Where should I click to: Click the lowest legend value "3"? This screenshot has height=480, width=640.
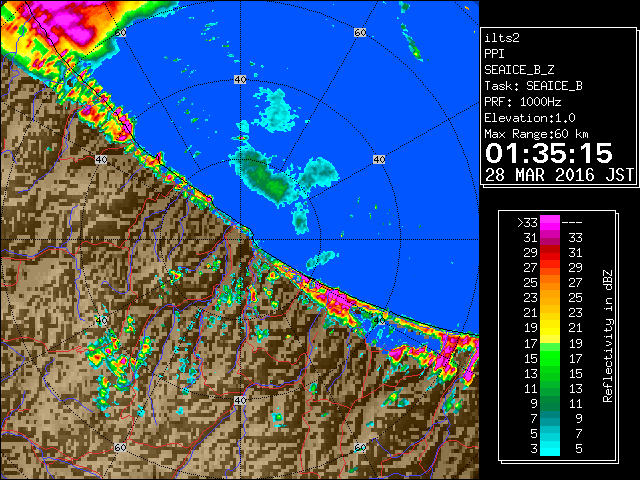point(534,449)
